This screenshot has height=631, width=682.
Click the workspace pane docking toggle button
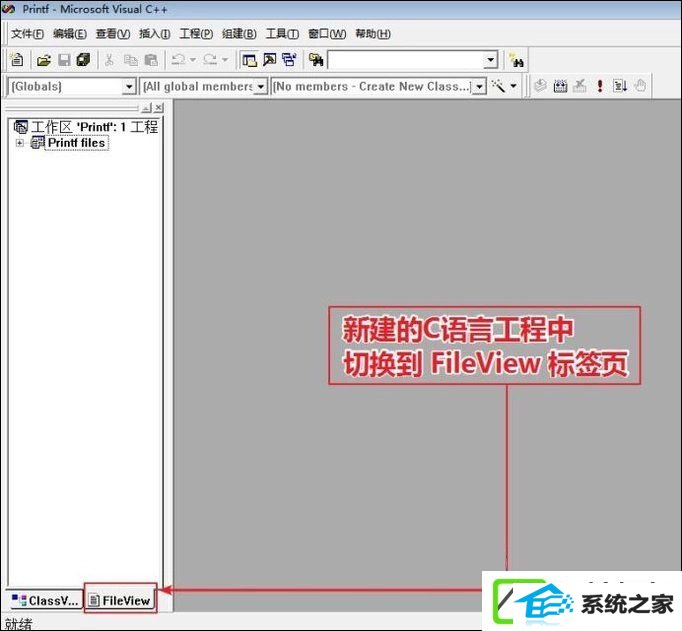tap(147, 107)
